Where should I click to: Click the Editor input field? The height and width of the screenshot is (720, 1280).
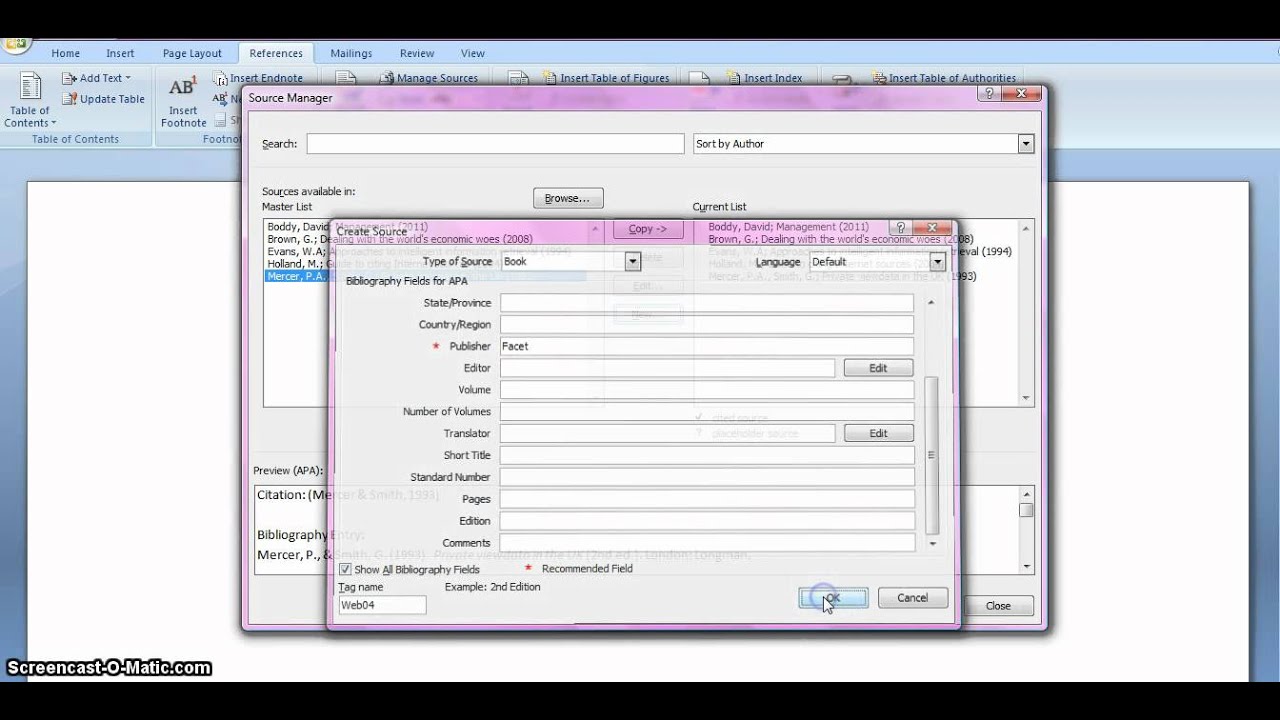[x=667, y=368]
